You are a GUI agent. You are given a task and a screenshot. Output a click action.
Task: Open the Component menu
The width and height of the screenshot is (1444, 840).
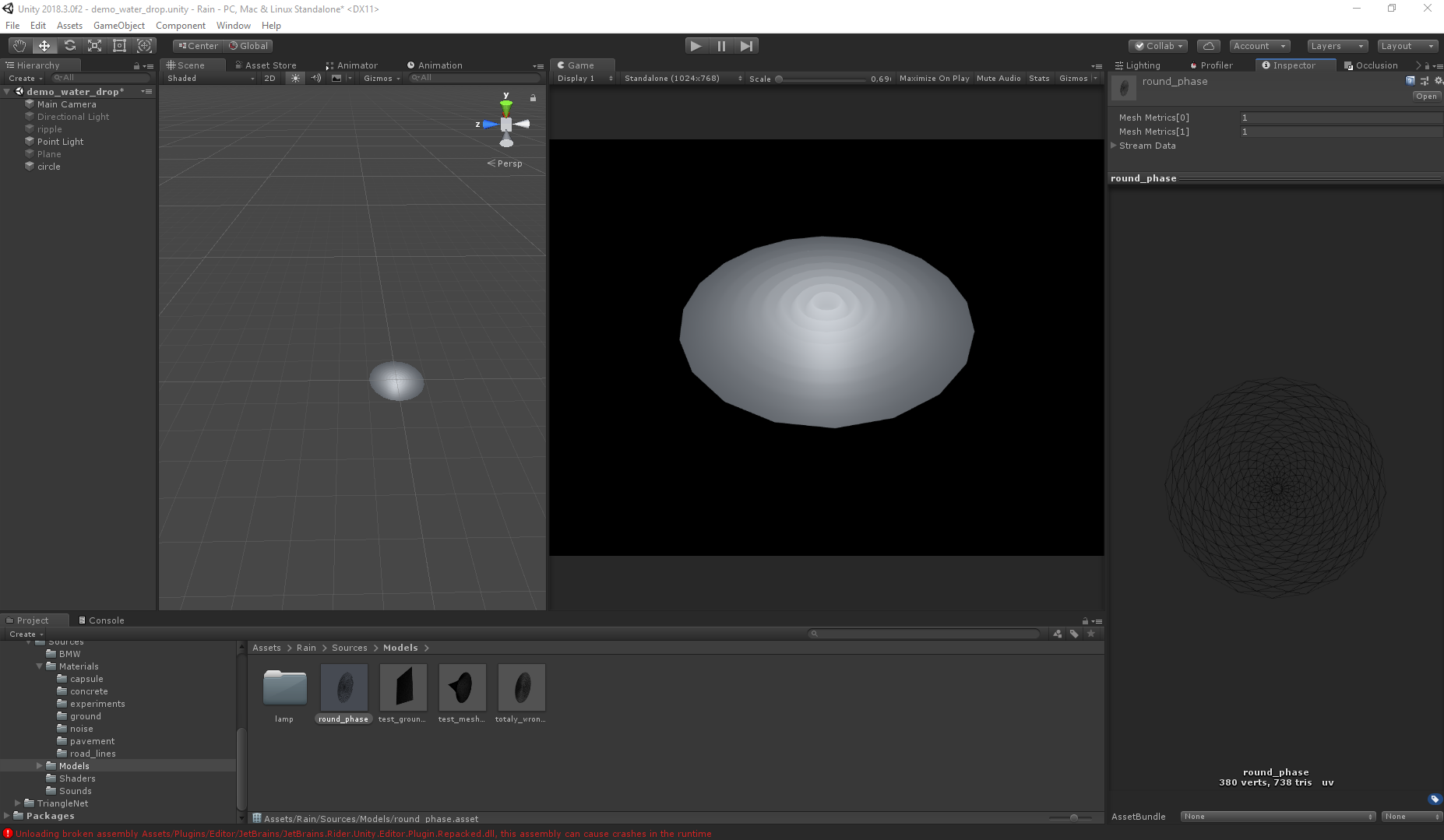click(181, 26)
